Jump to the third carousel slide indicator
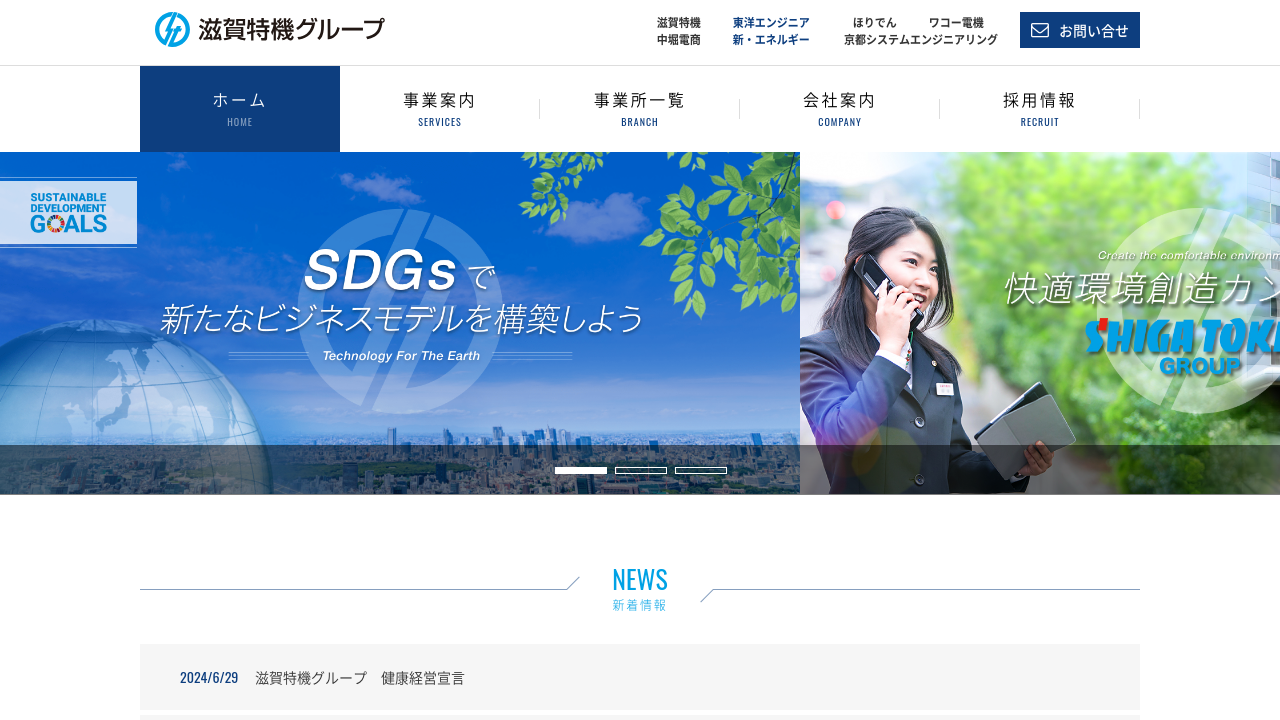Image resolution: width=1280 pixels, height=720 pixels. (701, 470)
